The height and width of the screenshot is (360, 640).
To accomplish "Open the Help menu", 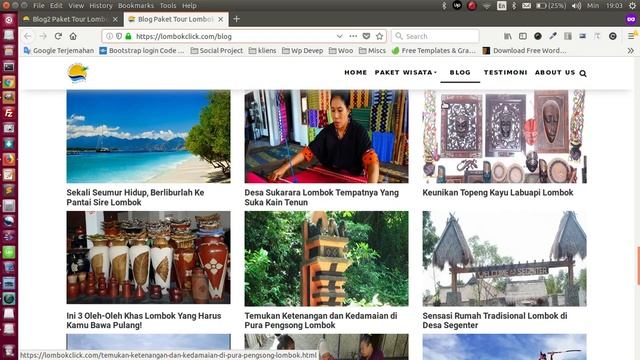I will coord(189,6).
